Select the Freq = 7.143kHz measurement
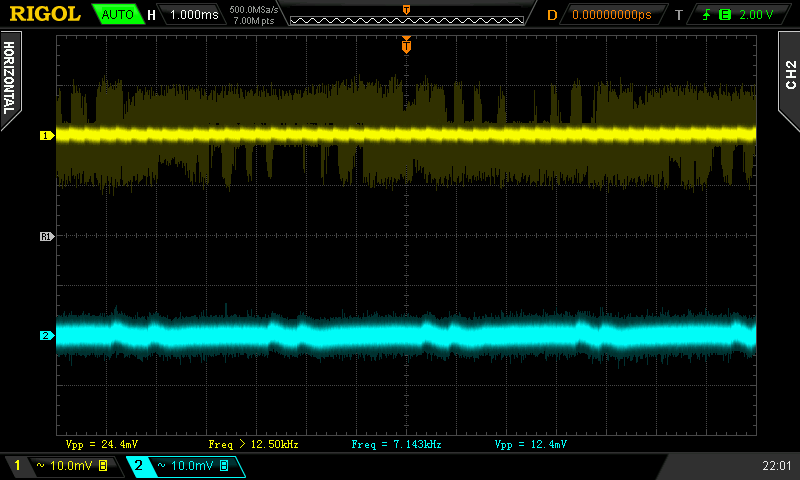This screenshot has height=480, width=800. (x=396, y=444)
